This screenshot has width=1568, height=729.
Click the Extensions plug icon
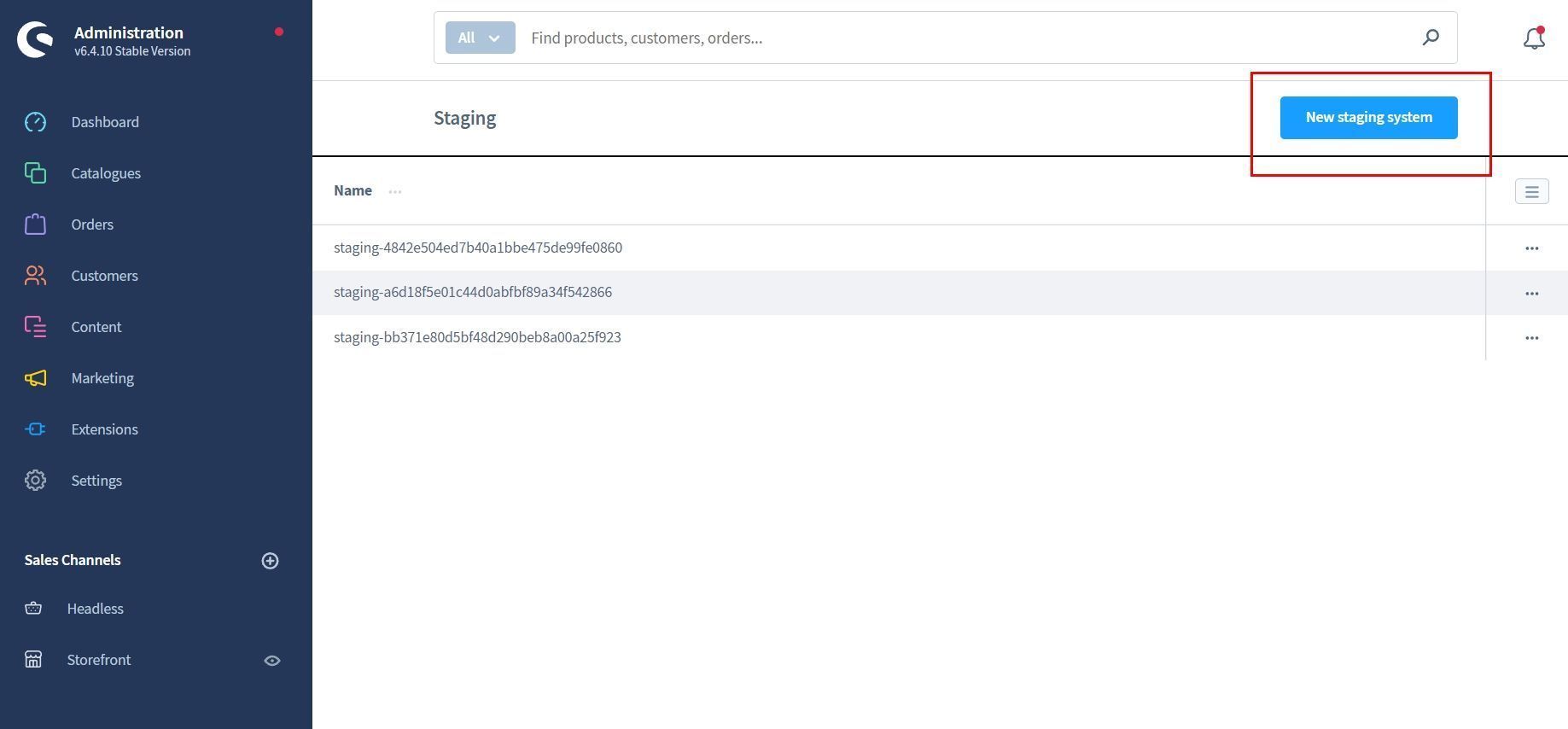[35, 429]
